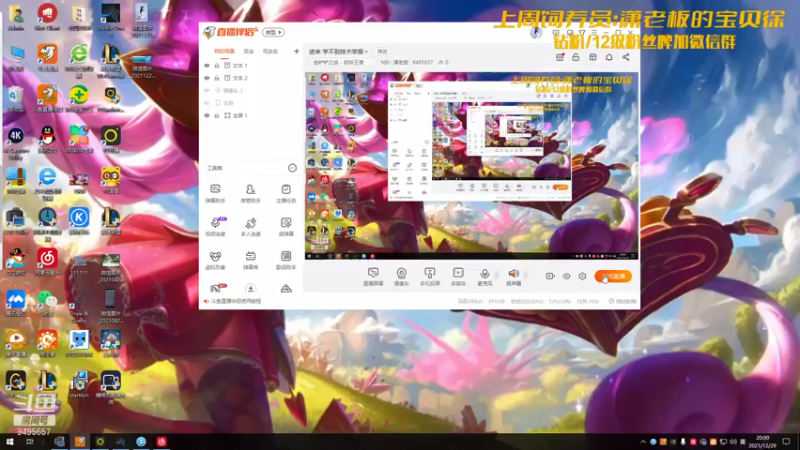This screenshot has height=450, width=800.
Task: Switch to the third scene tab
Action: (270, 52)
